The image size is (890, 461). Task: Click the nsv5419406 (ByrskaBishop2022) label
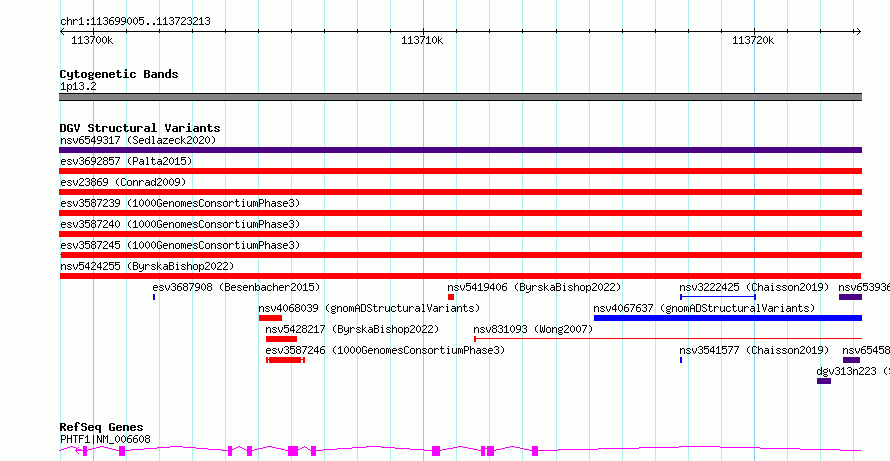point(534,287)
